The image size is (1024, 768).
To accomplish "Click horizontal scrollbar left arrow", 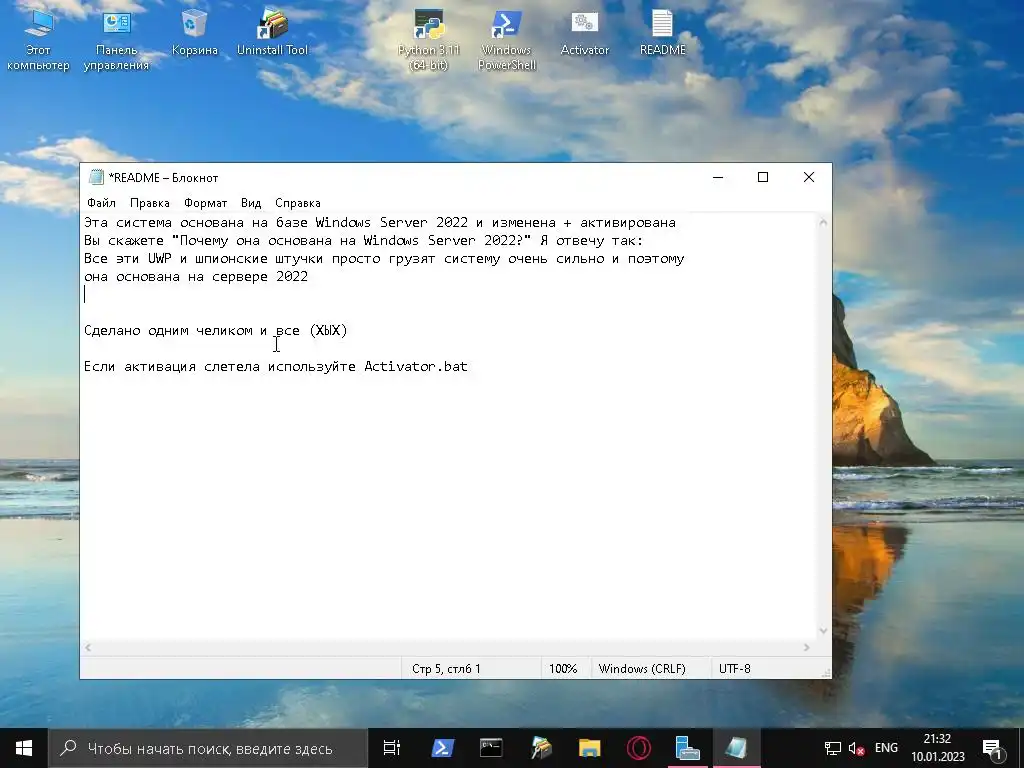I will 88,648.
